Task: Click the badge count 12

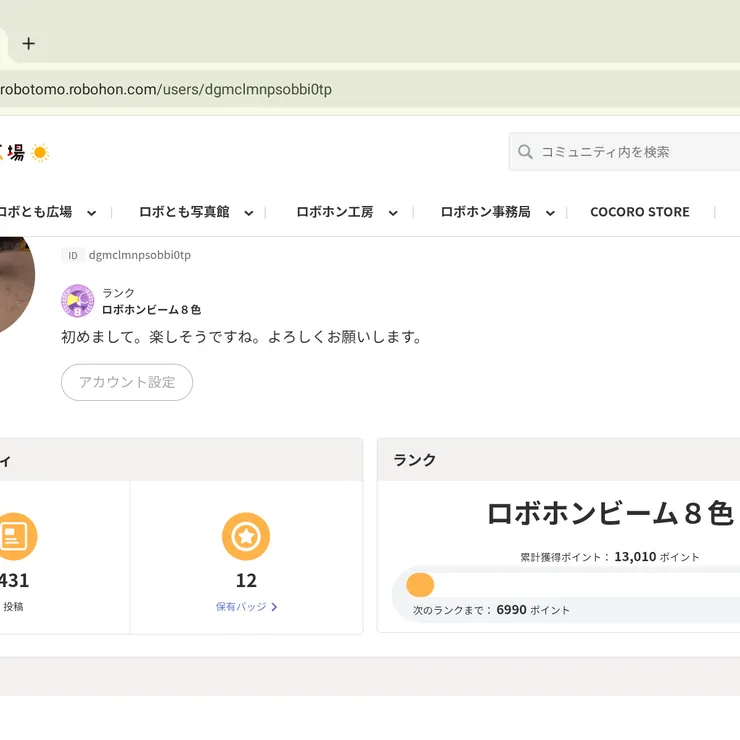Action: tap(246, 580)
